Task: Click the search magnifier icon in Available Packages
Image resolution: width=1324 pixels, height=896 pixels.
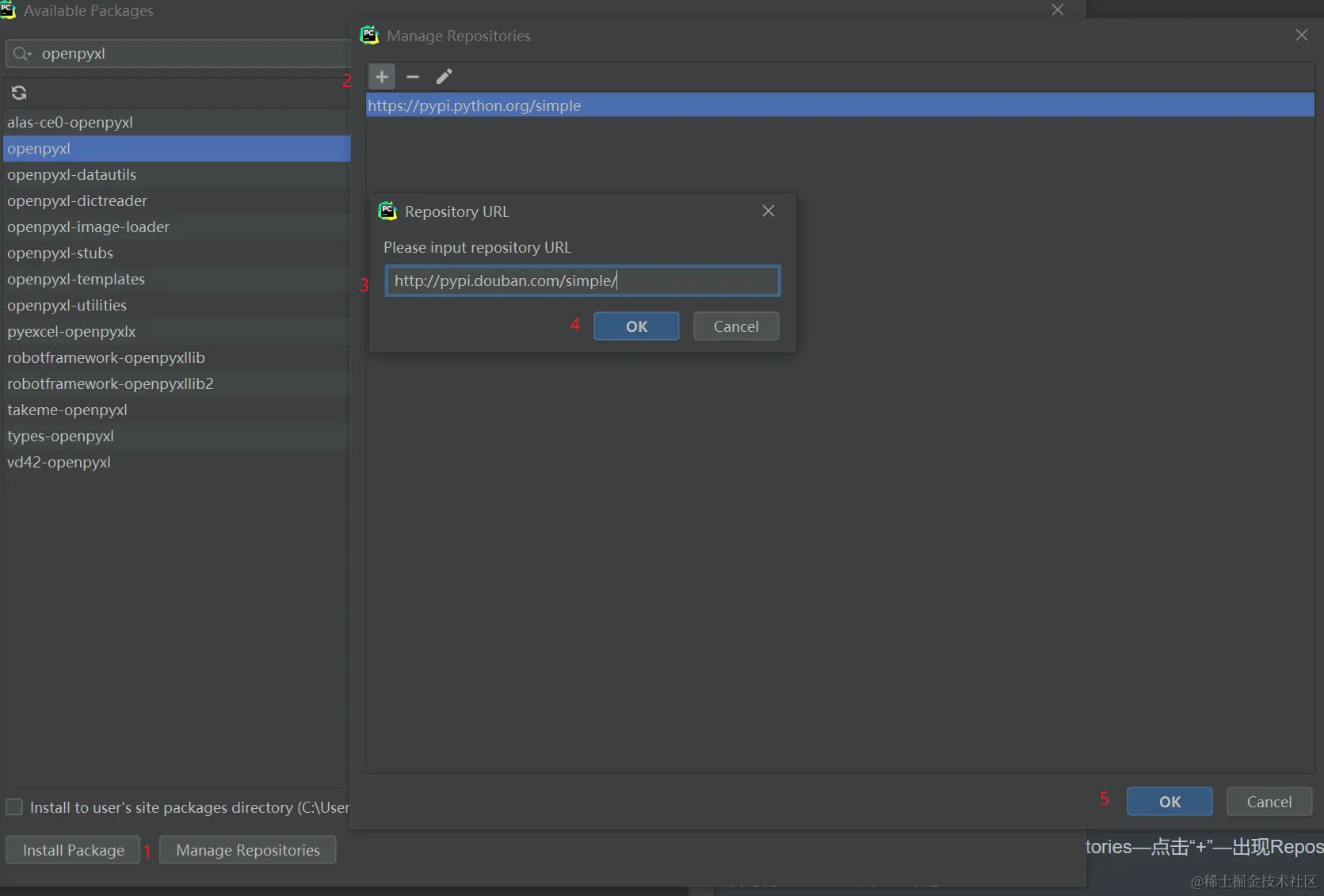Action: [x=21, y=54]
